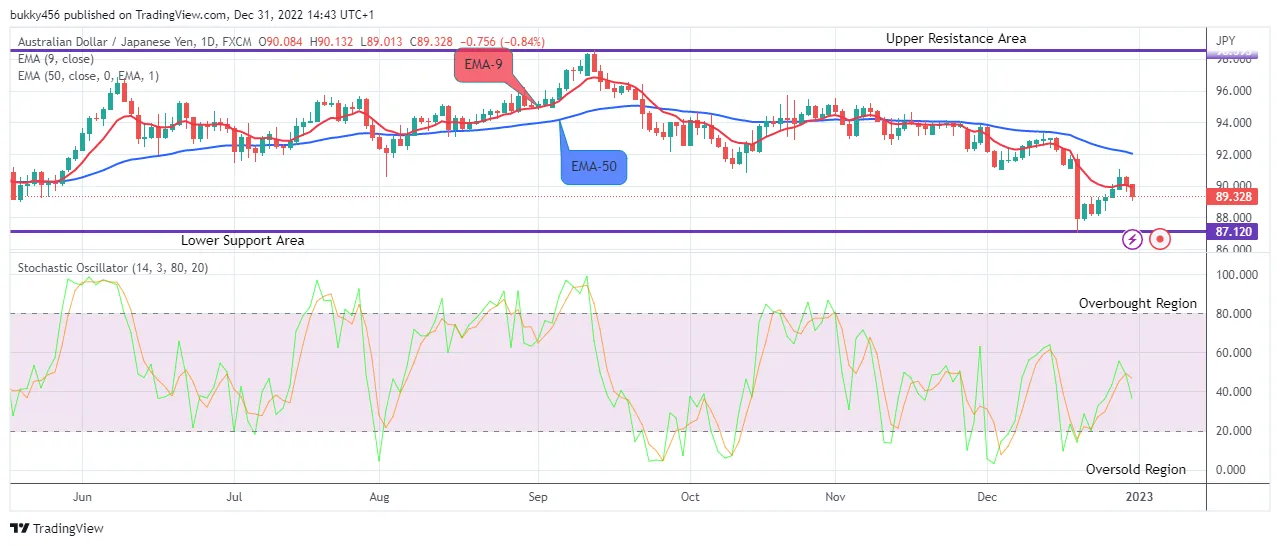1280x546 pixels.
Task: Select the Lower Support Area text label
Action: [242, 241]
